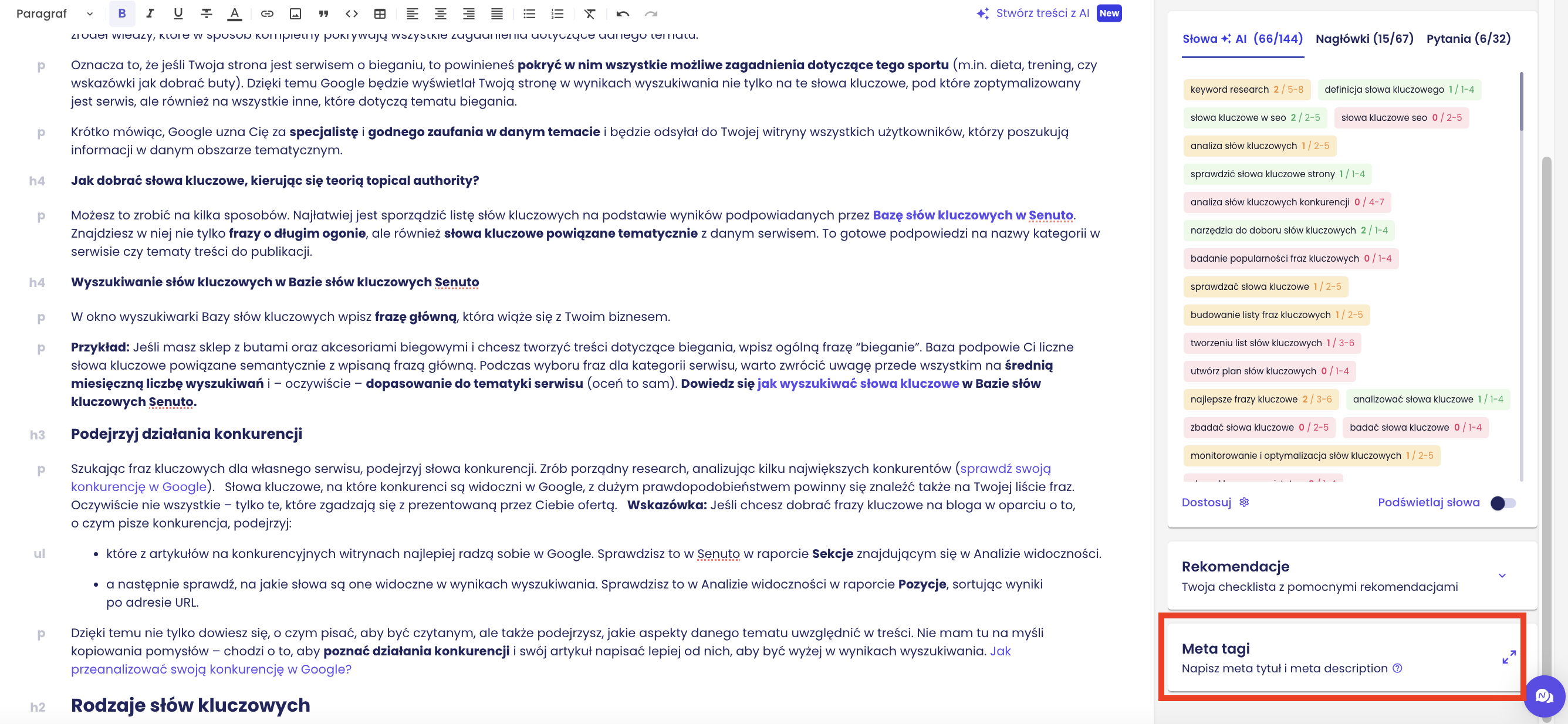
Task: Insert a link using toolbar icon
Action: pyautogui.click(x=266, y=13)
